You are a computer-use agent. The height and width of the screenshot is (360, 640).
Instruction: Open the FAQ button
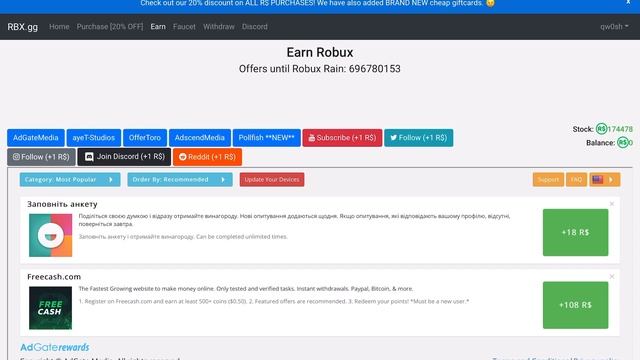(x=576, y=180)
